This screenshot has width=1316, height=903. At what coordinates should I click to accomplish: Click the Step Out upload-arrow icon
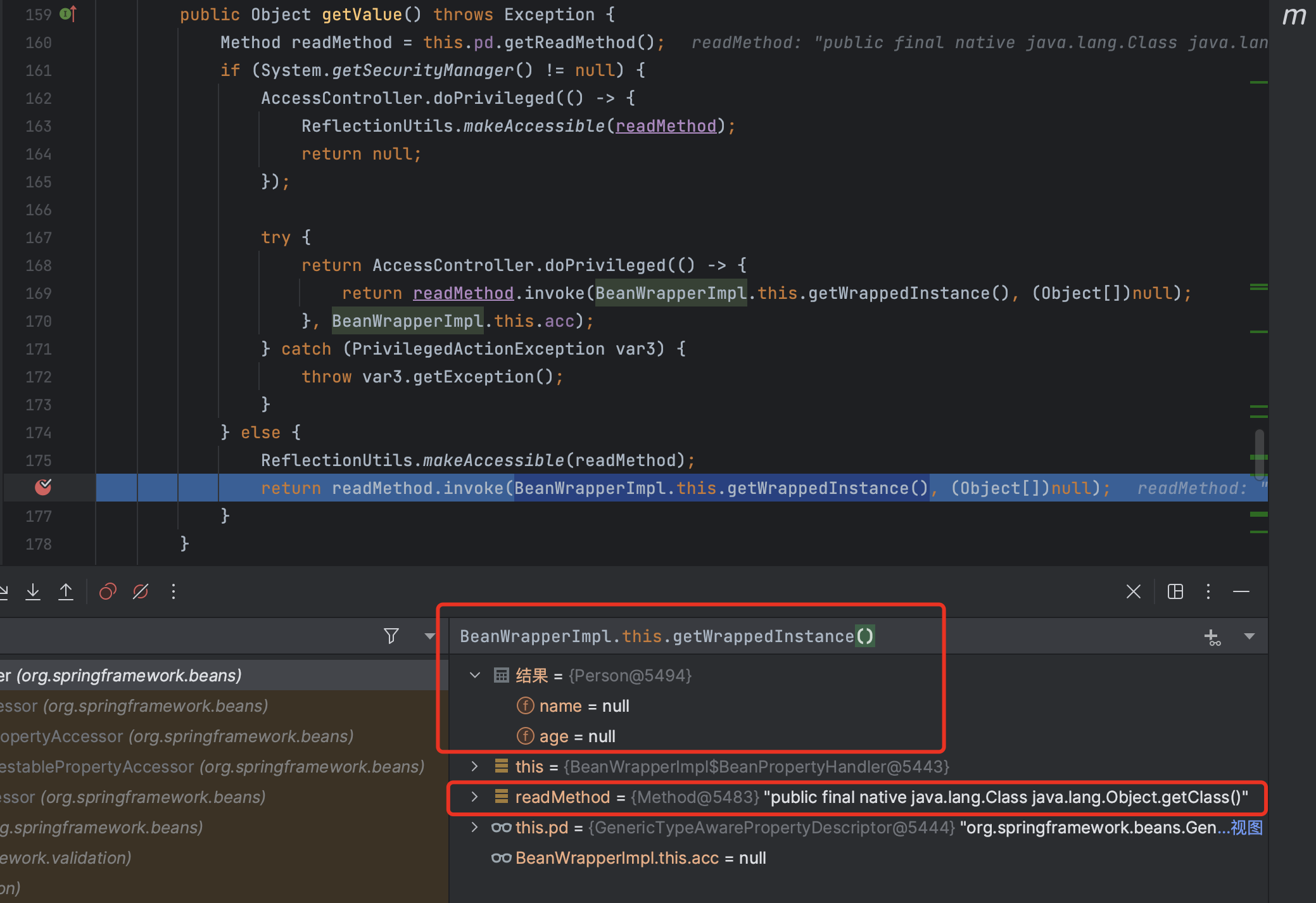pyautogui.click(x=66, y=591)
